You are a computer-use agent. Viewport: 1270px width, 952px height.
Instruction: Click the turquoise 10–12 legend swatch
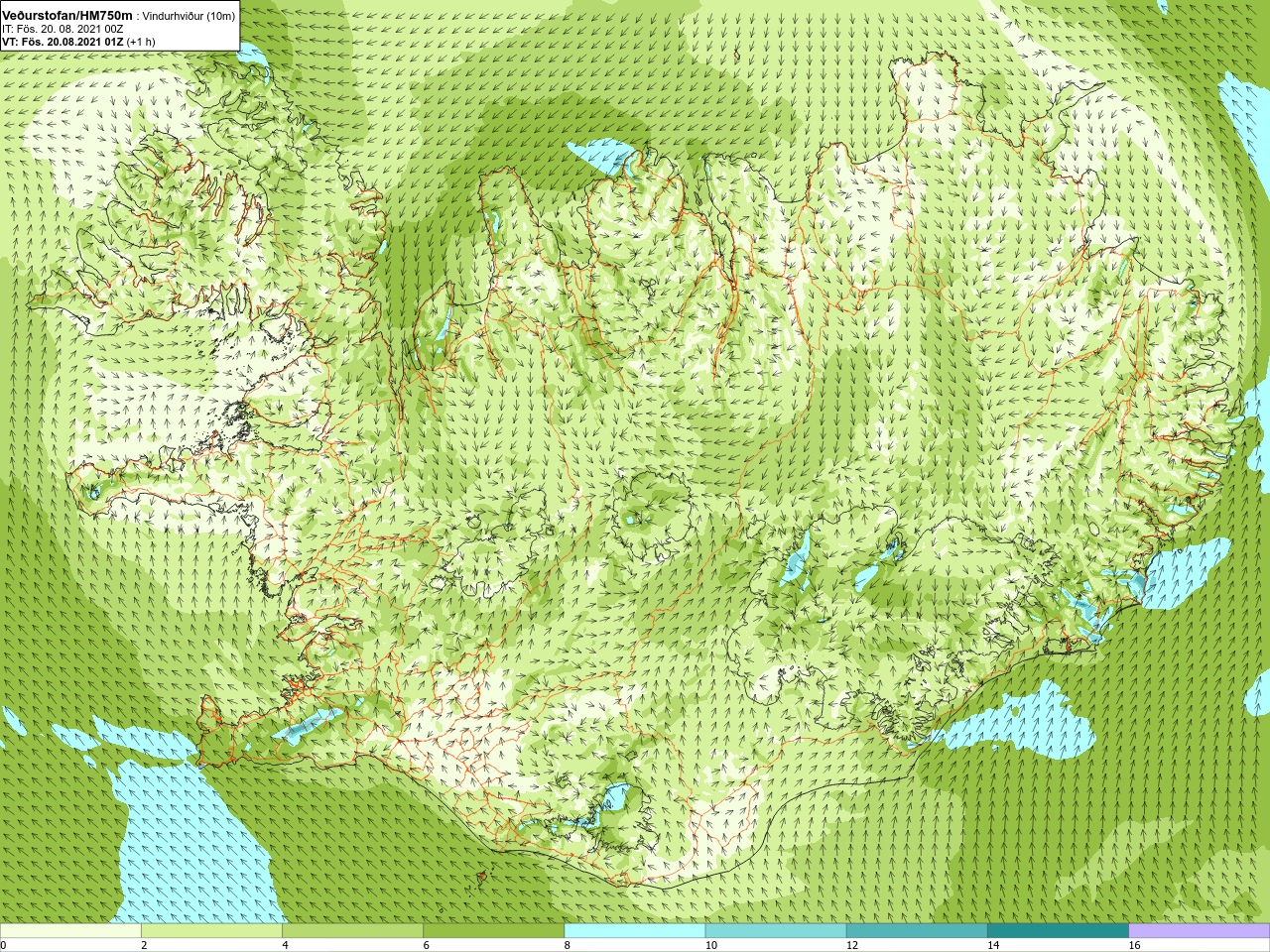pos(775,931)
